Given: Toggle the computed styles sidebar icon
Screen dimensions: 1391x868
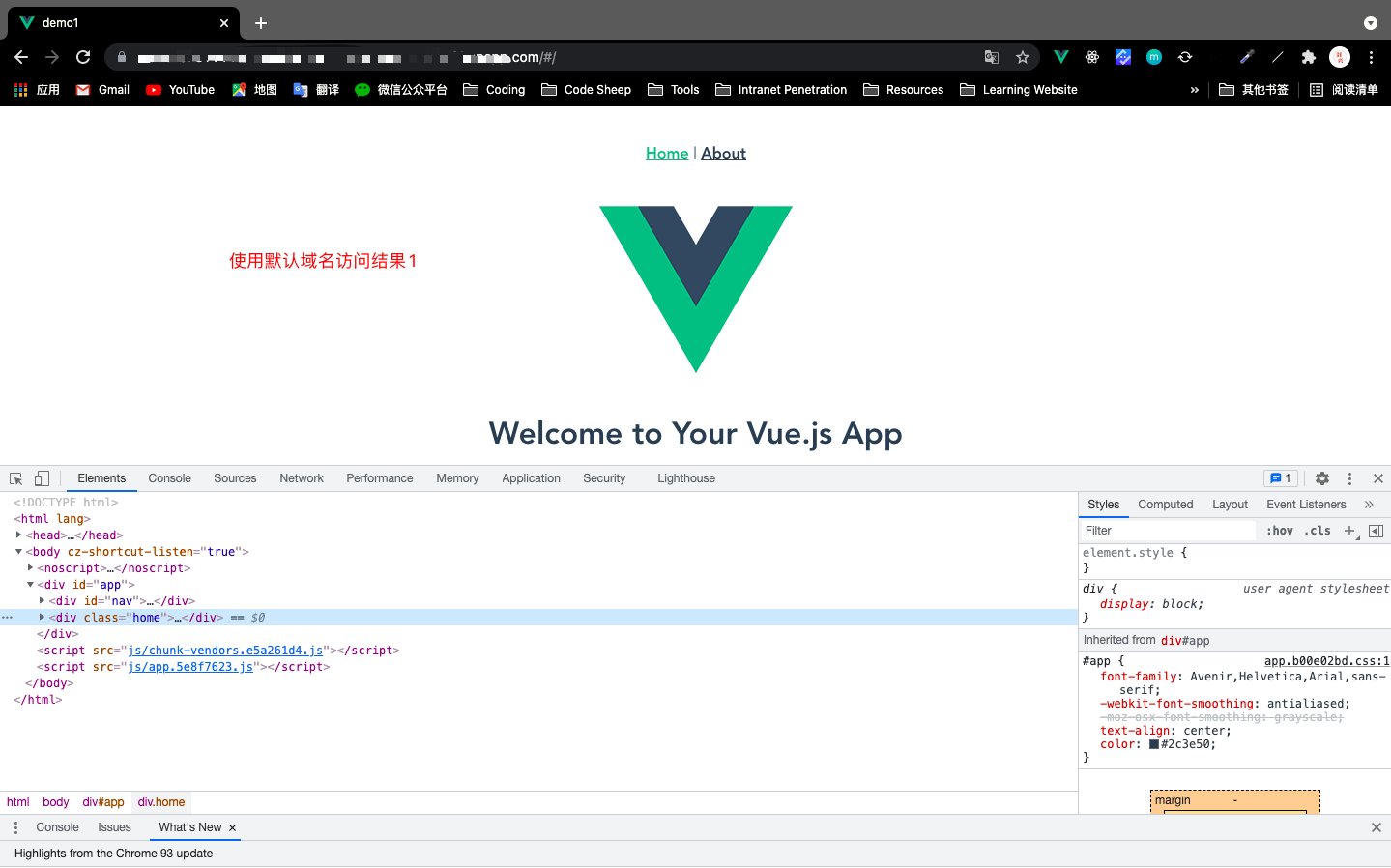Looking at the screenshot, I should pyautogui.click(x=1377, y=531).
